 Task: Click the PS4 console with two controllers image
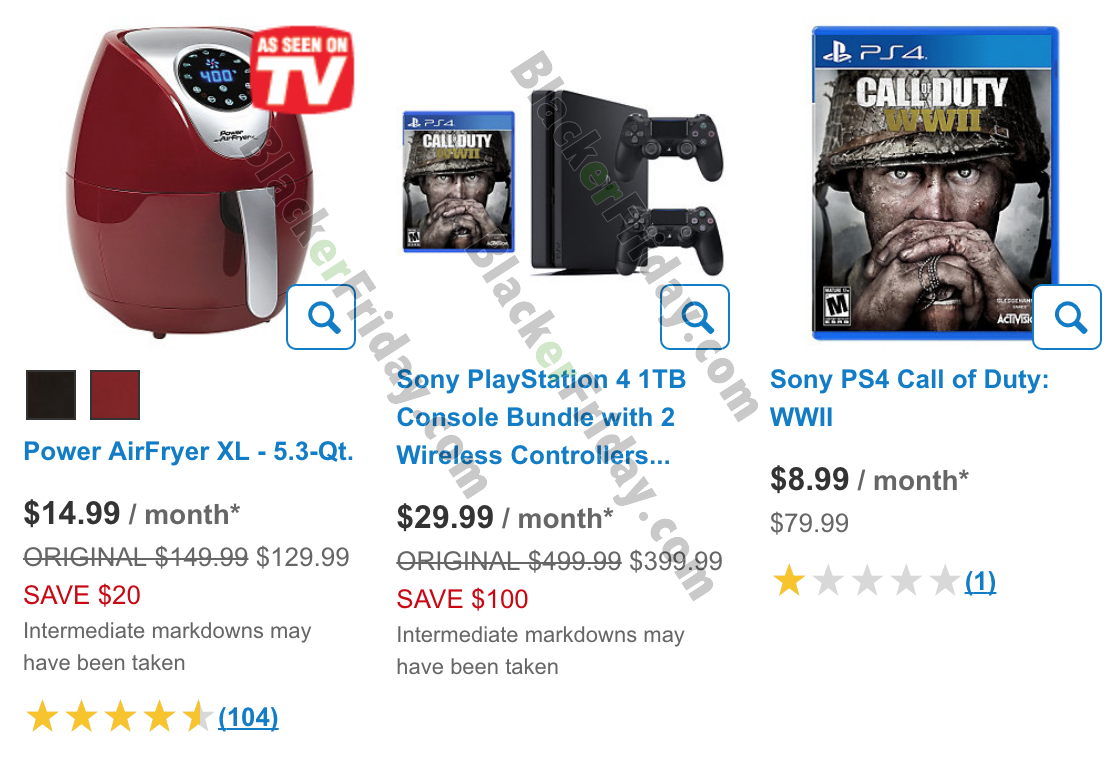tap(627, 184)
